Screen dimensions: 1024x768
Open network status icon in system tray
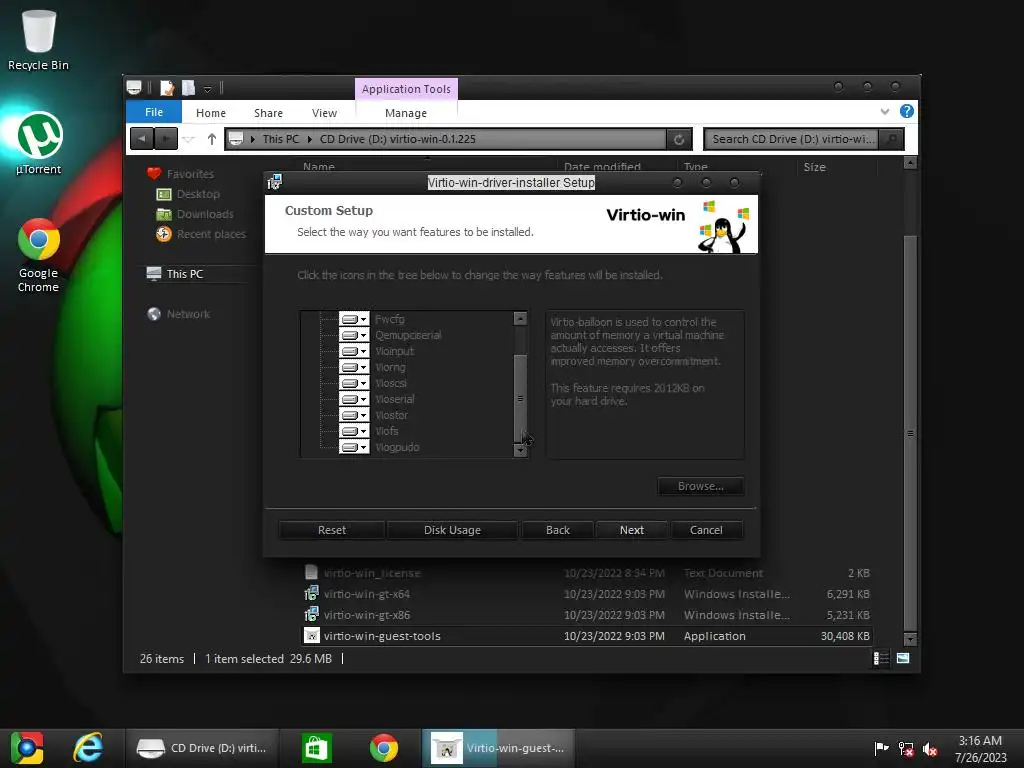click(x=906, y=748)
